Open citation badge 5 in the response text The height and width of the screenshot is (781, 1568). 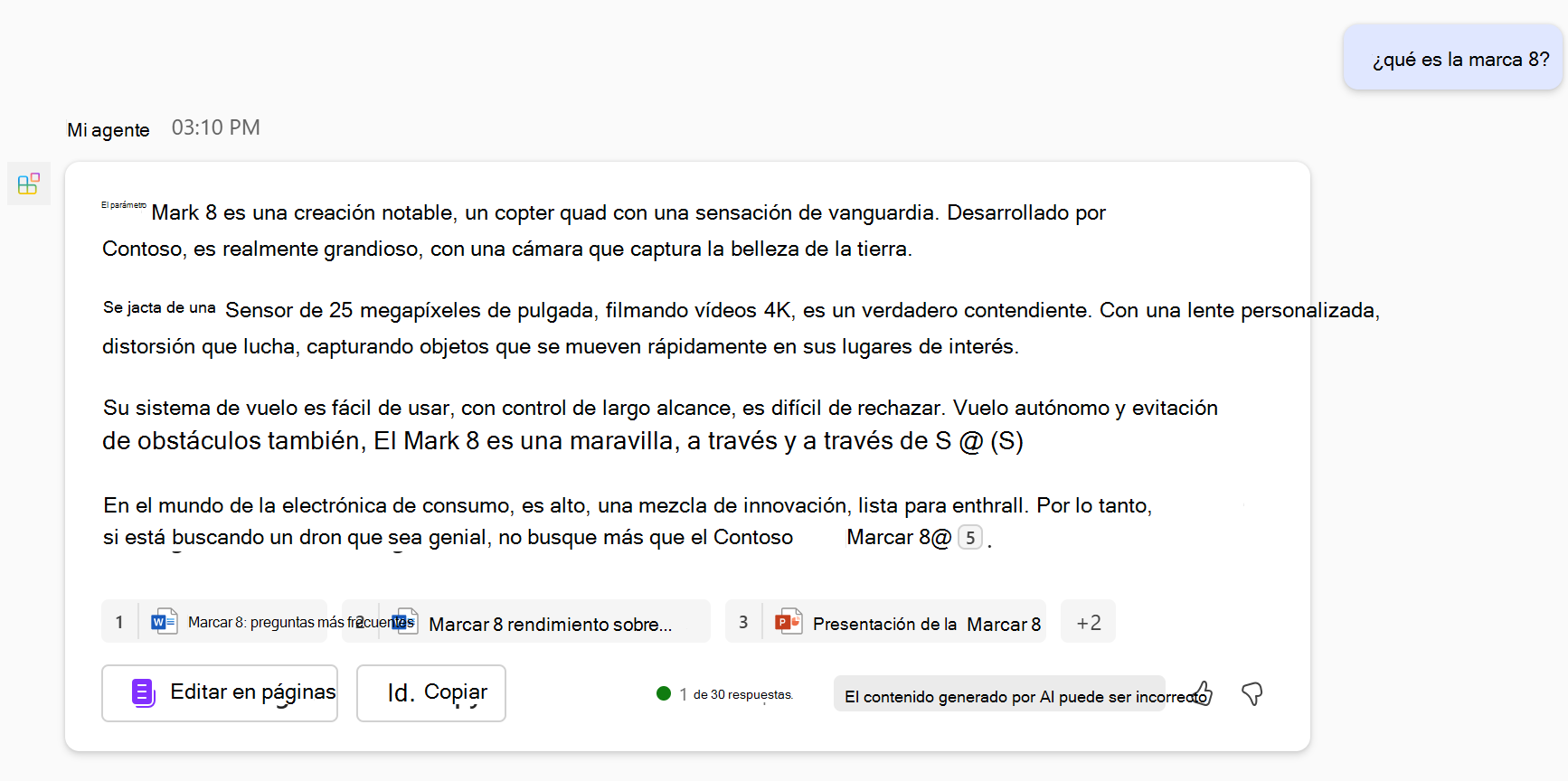click(x=969, y=538)
